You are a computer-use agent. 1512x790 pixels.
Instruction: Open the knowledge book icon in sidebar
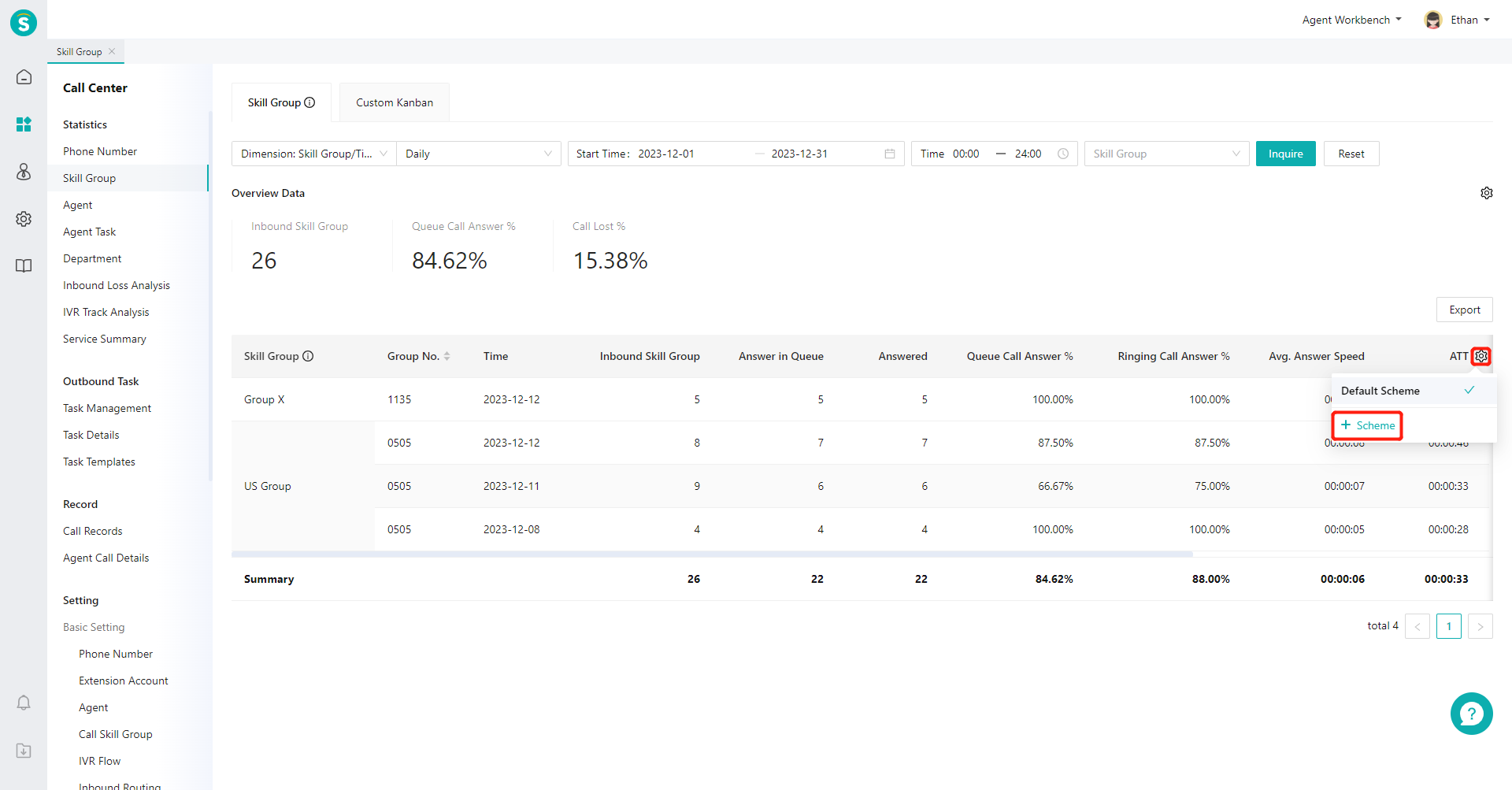(24, 266)
